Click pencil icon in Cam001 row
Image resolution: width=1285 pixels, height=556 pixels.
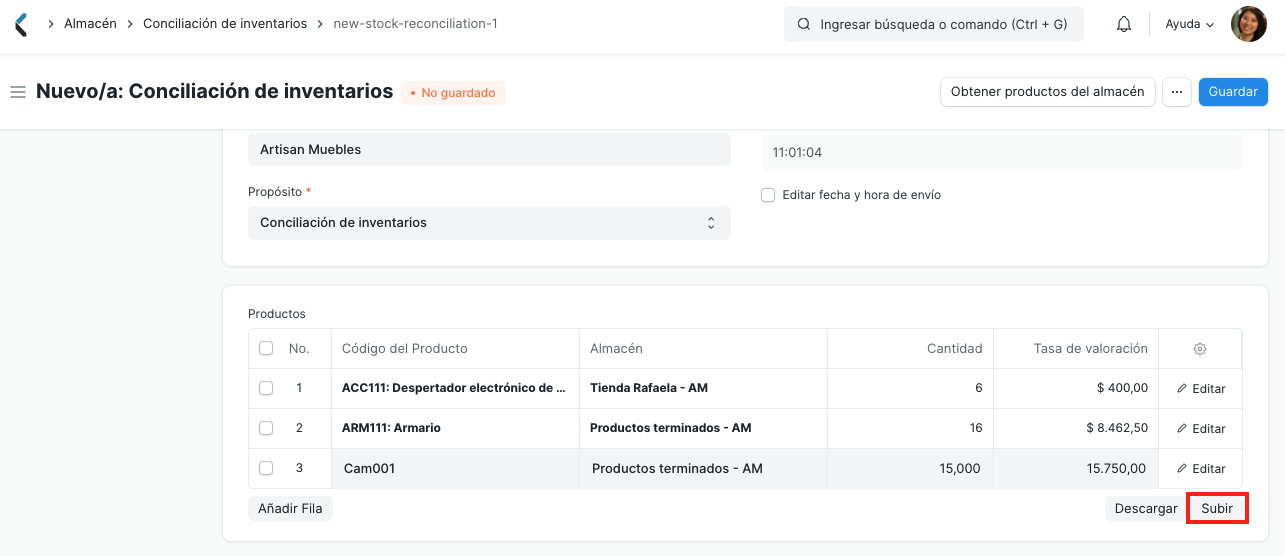[1182, 468]
